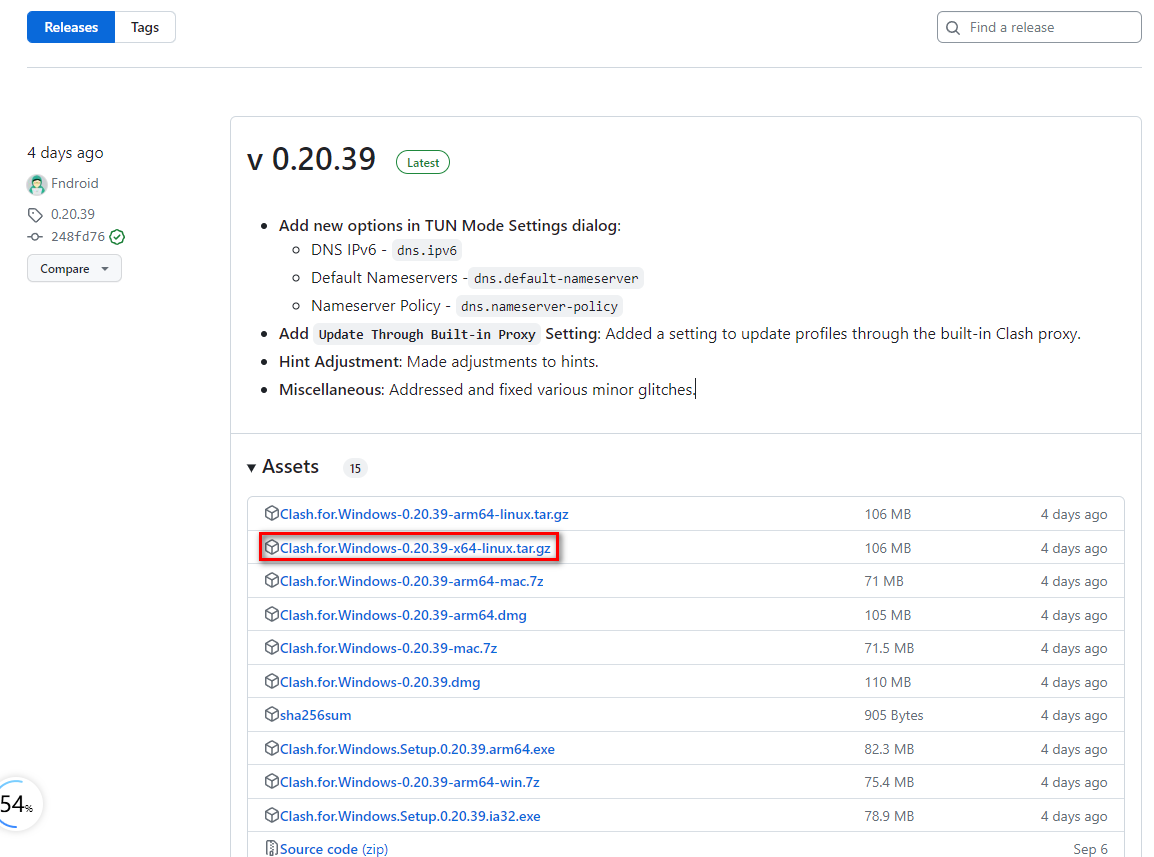This screenshot has height=857, width=1154.
Task: Click the tag icon beside 0.20.39
Action: point(35,215)
